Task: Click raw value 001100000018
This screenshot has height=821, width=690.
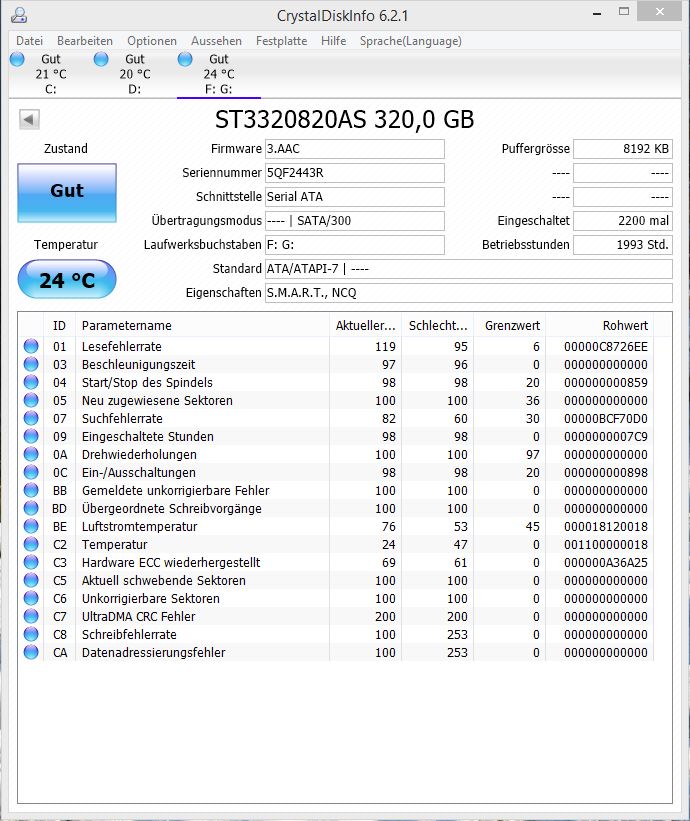Action: [606, 545]
